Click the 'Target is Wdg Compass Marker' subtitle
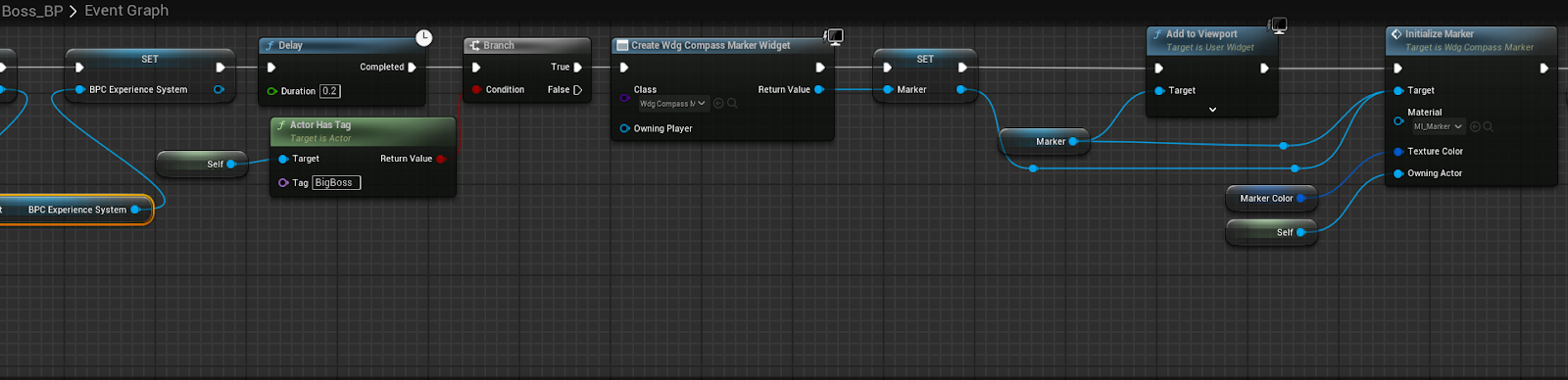This screenshot has width=1568, height=380. [1469, 47]
